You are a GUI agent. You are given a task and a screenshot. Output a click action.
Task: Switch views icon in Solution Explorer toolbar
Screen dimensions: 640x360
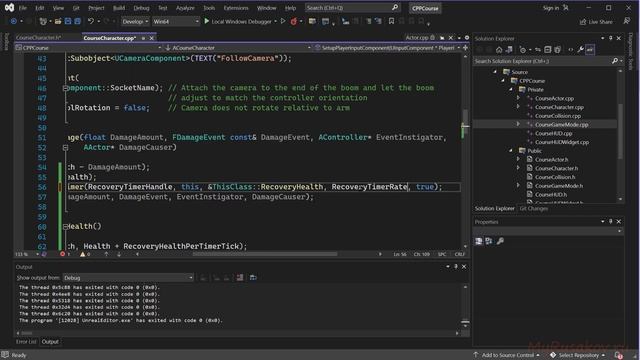(x=509, y=50)
